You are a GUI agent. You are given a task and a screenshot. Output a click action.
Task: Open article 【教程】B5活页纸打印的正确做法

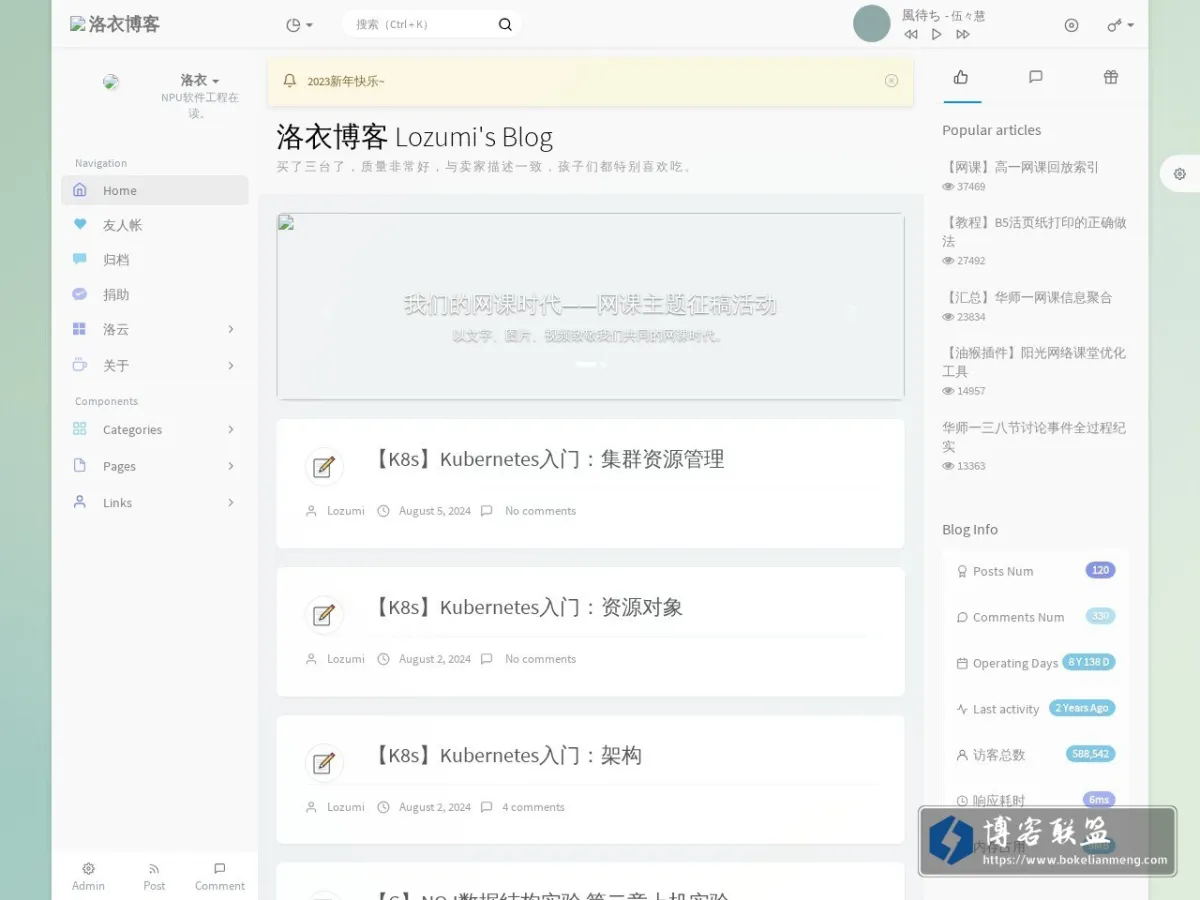(1034, 232)
